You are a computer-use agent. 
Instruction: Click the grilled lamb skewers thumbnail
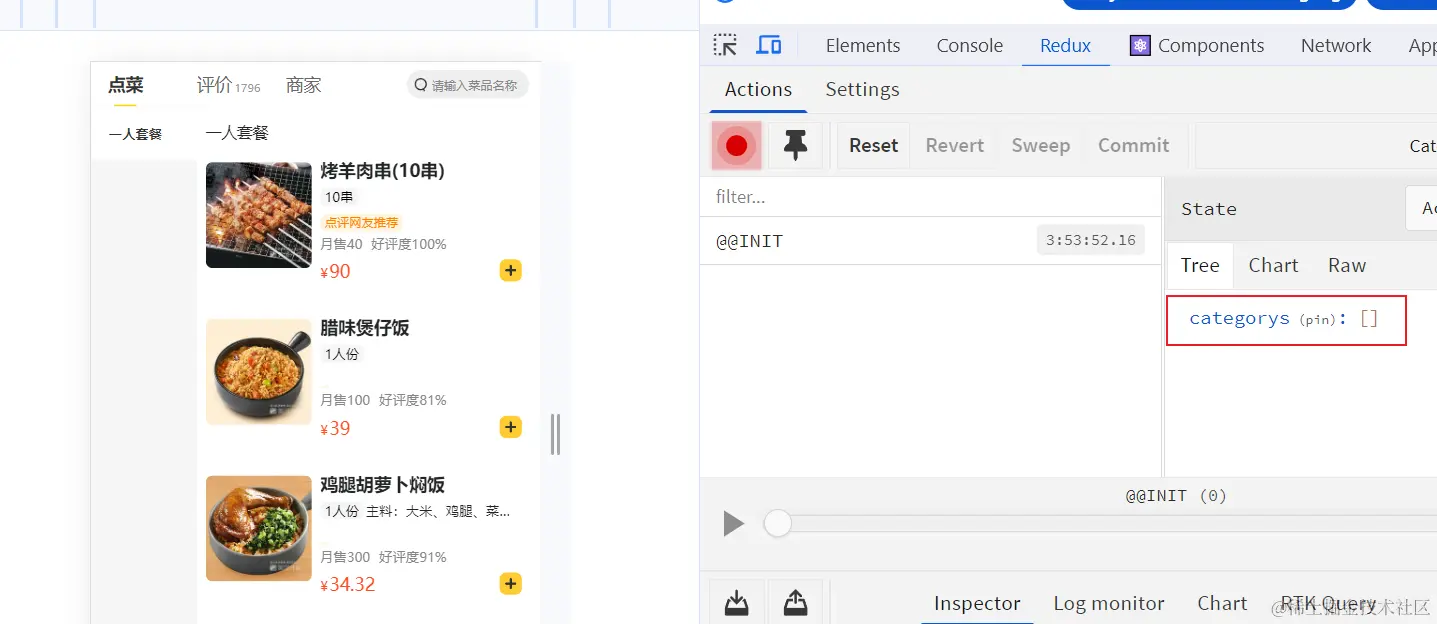click(x=258, y=215)
